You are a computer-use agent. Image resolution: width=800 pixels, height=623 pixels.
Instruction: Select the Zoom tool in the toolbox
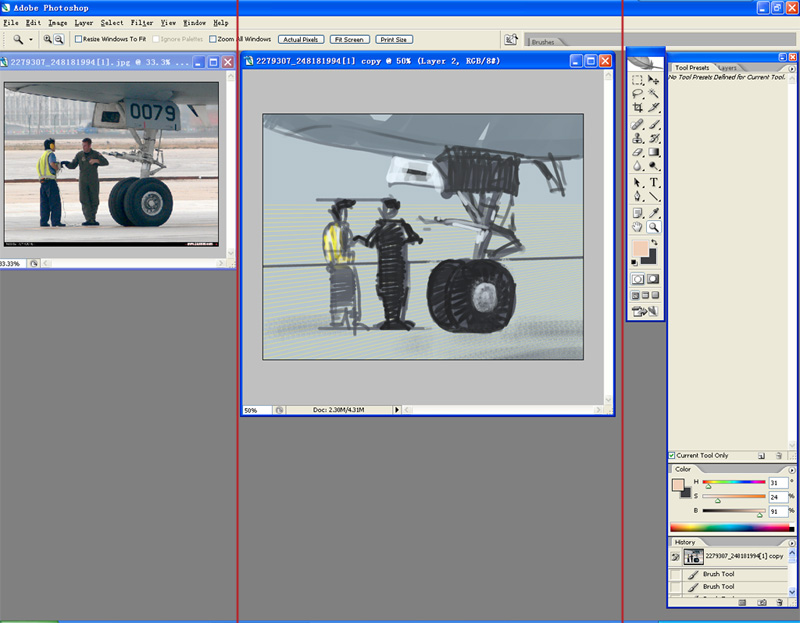654,228
